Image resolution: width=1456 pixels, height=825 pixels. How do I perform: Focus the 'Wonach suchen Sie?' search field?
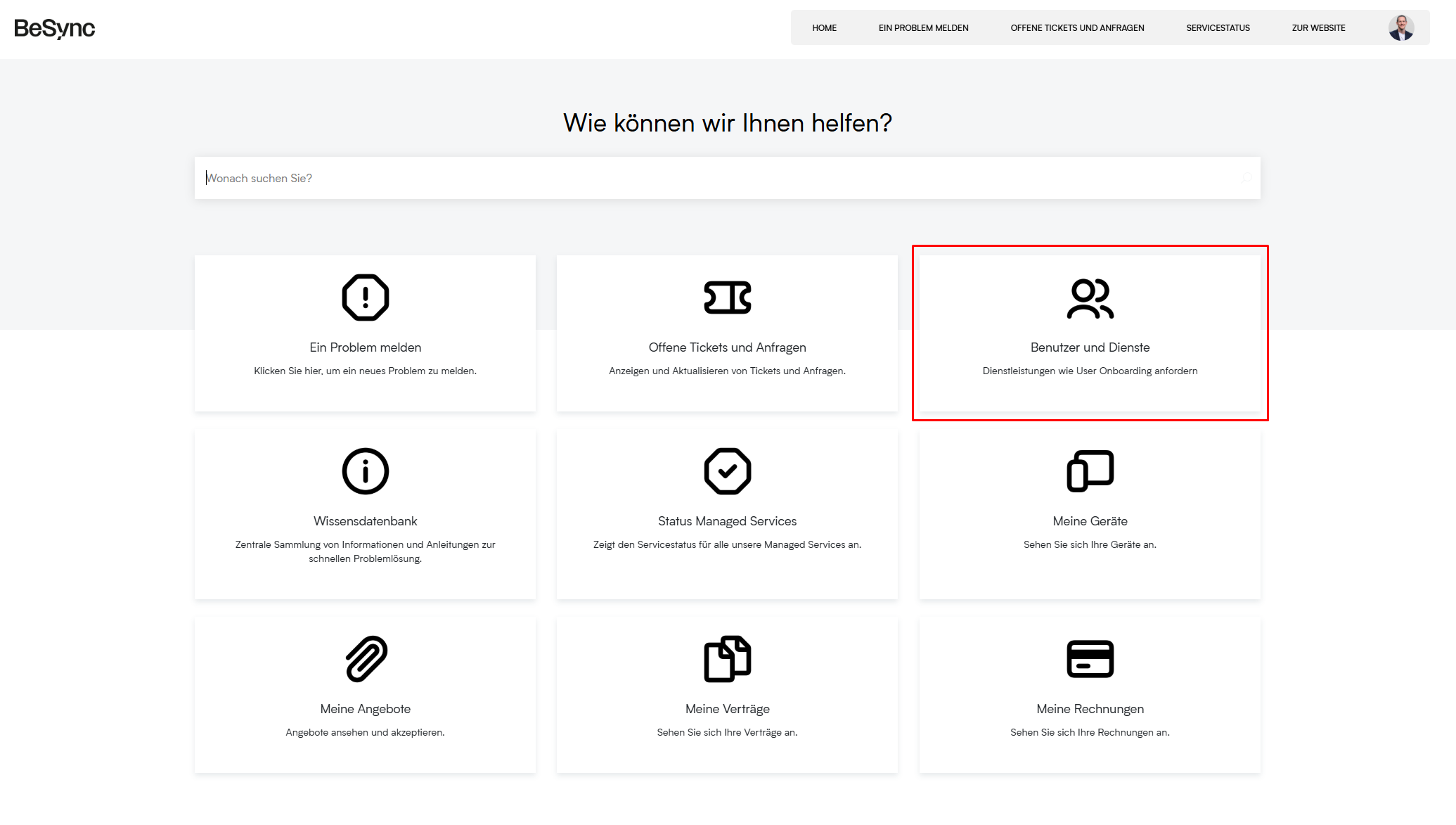point(703,178)
